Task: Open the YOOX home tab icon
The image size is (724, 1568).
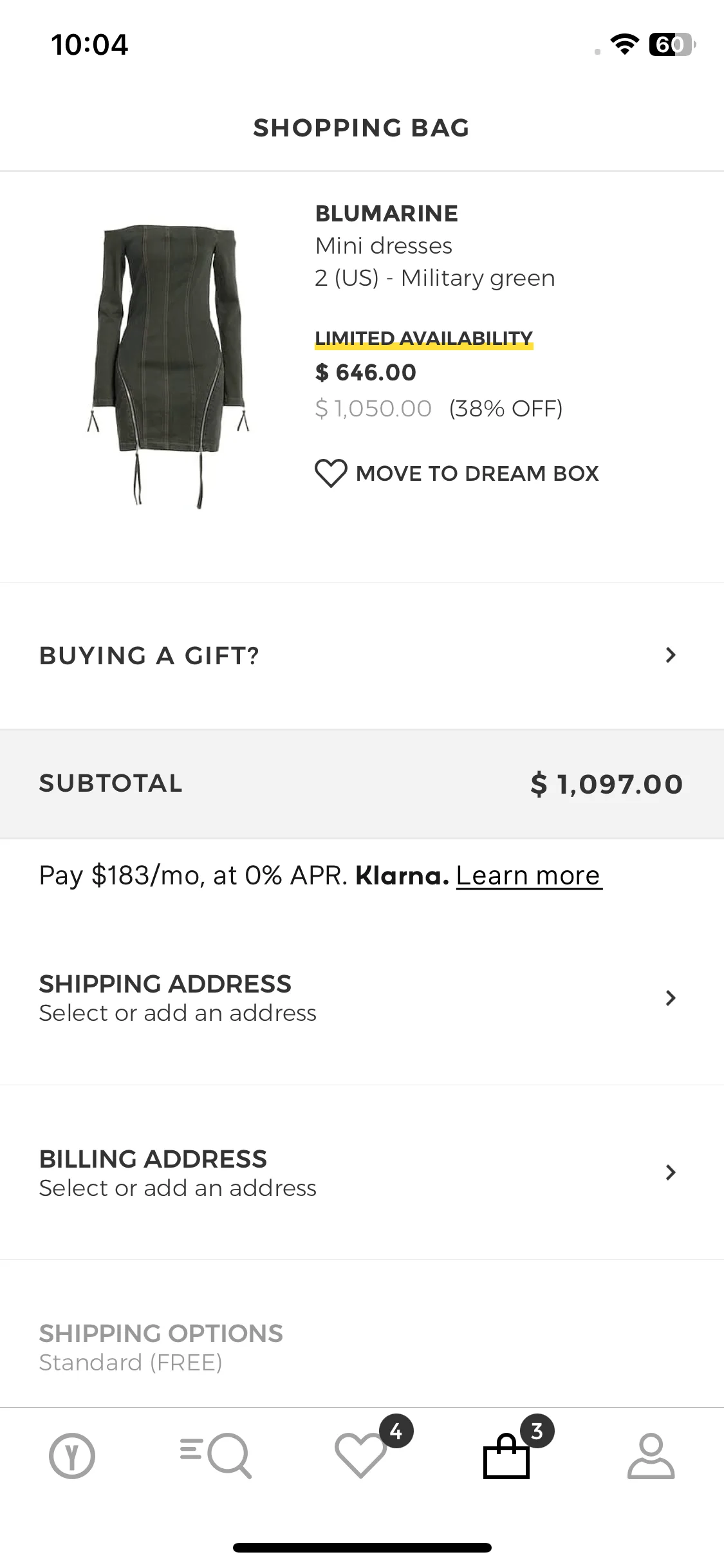Action: (72, 1455)
